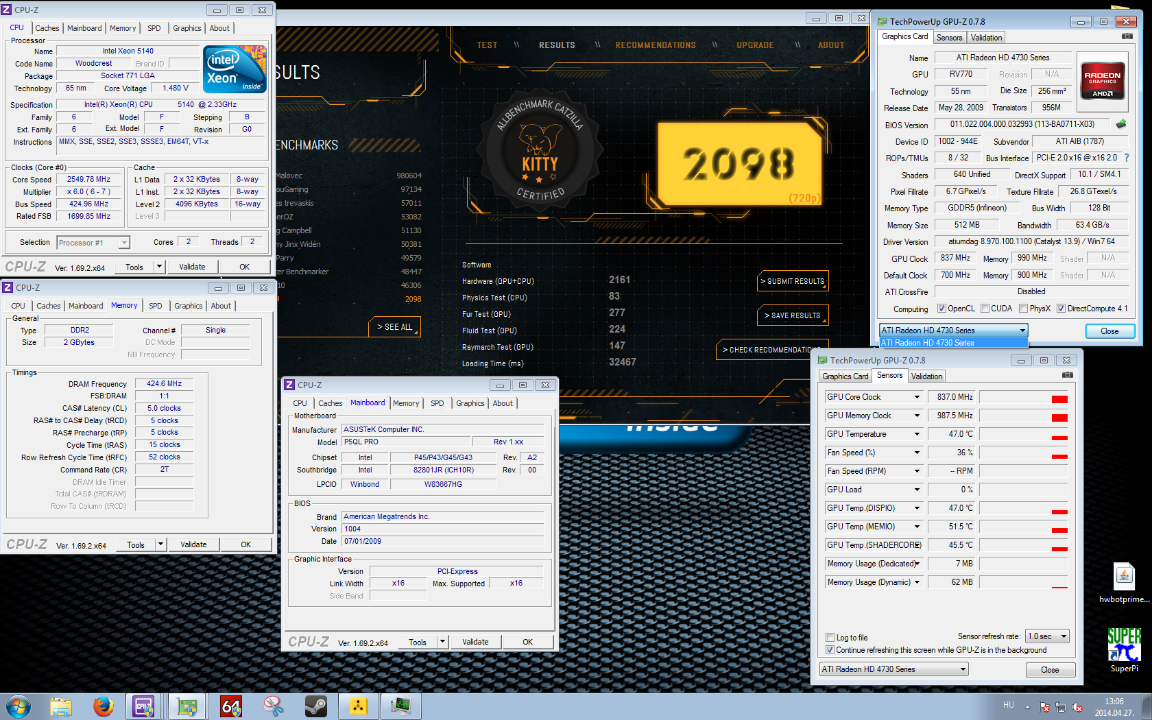Open Steam from the taskbar

click(316, 707)
